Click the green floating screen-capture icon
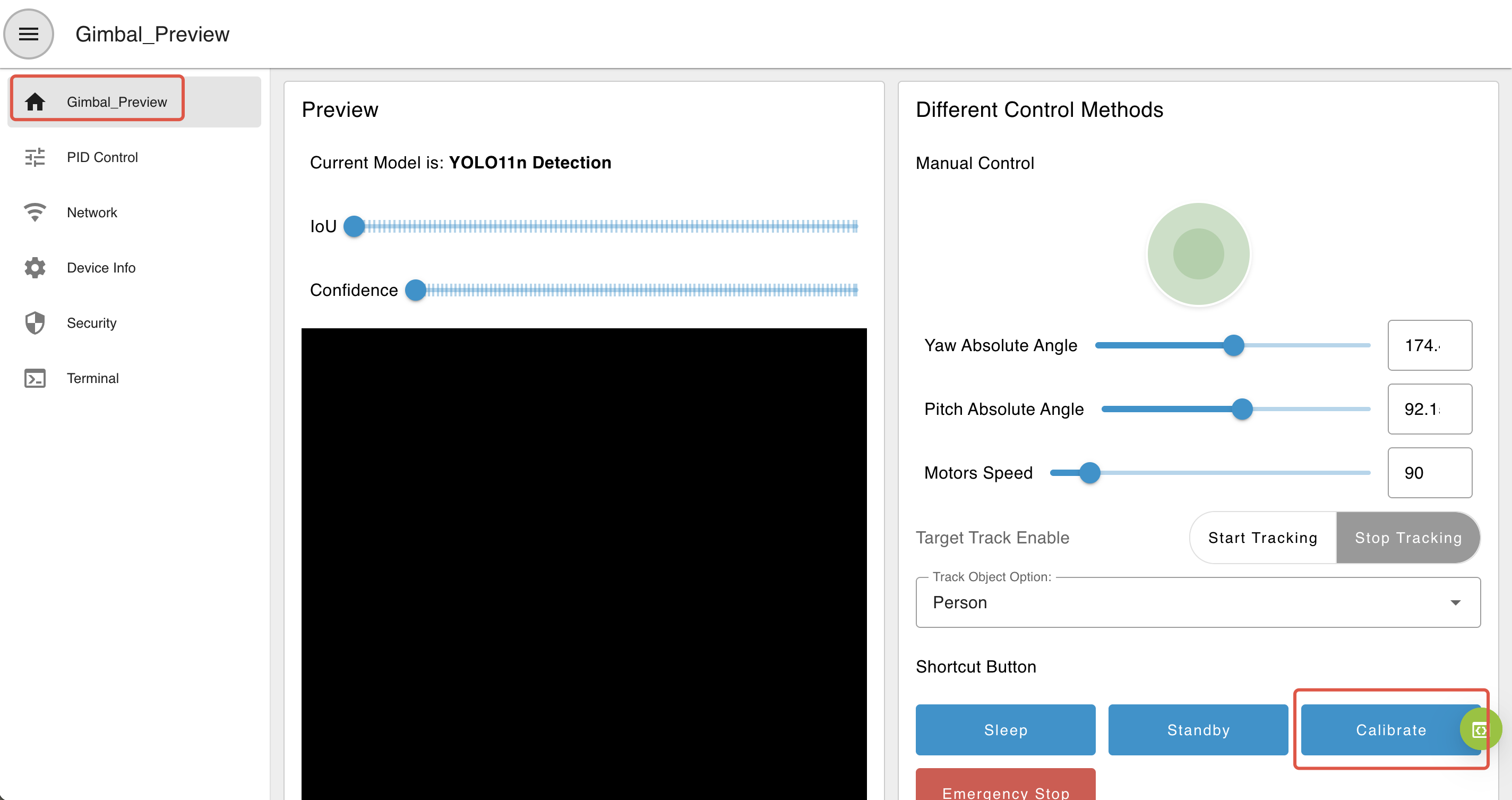The image size is (1512, 800). [1480, 729]
